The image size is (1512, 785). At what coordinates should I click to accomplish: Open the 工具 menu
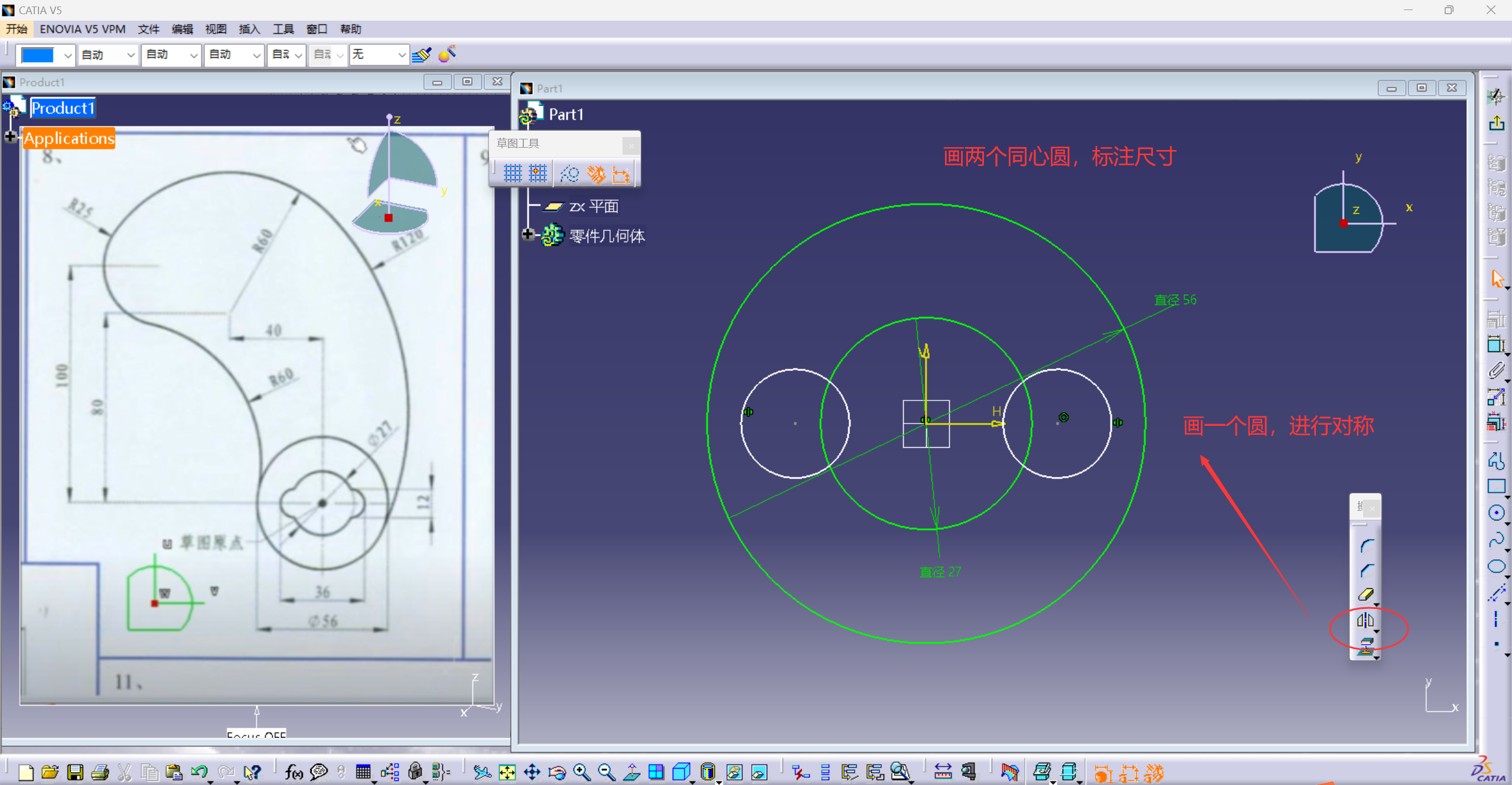coord(283,29)
